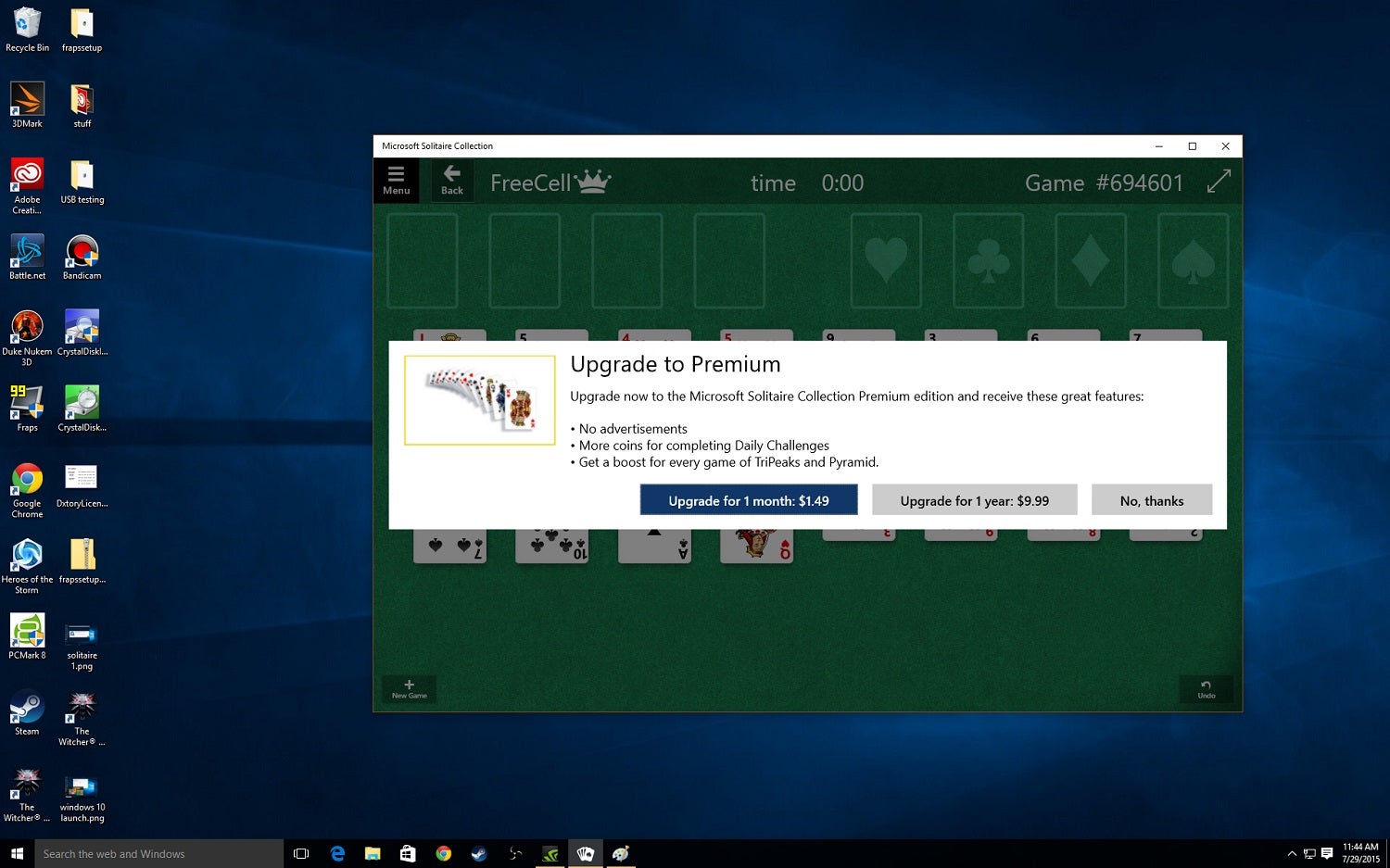Upgrade for 1 month at $1.49

(x=749, y=500)
